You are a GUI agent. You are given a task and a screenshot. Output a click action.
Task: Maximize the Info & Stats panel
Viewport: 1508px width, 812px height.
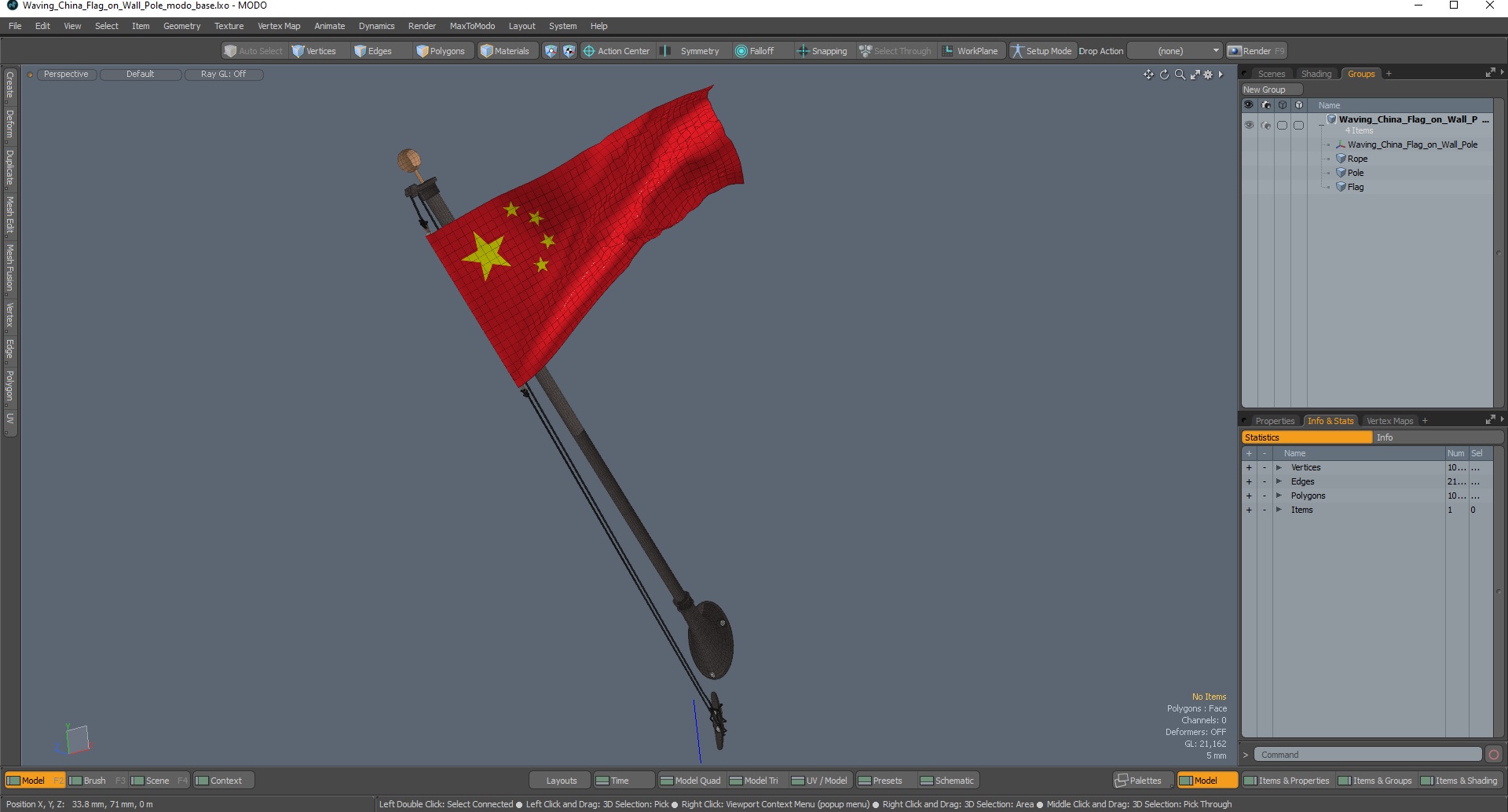tap(1490, 420)
